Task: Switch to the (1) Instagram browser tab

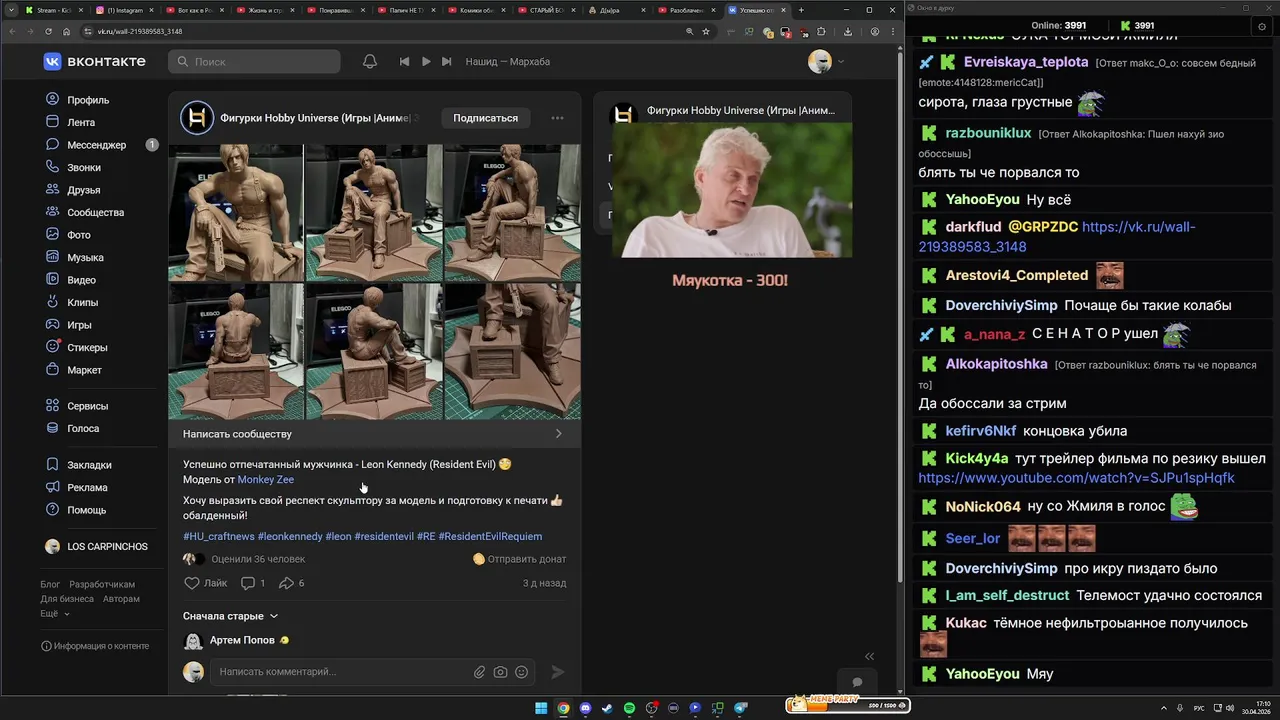Action: click(124, 10)
